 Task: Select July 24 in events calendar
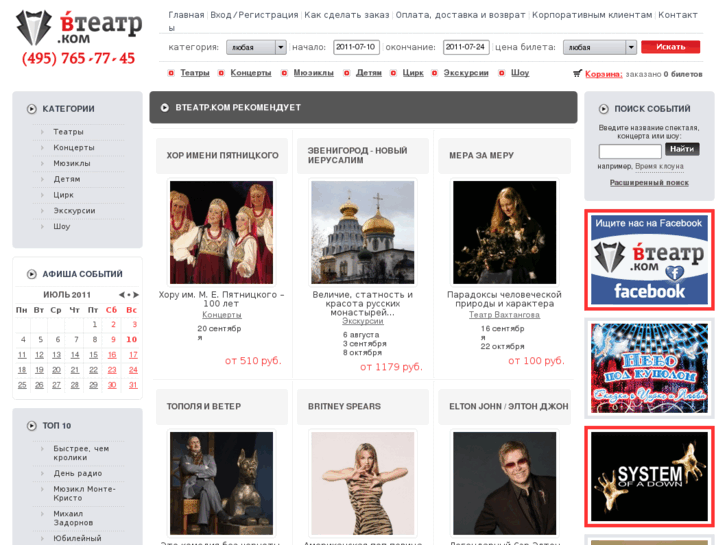coord(133,370)
